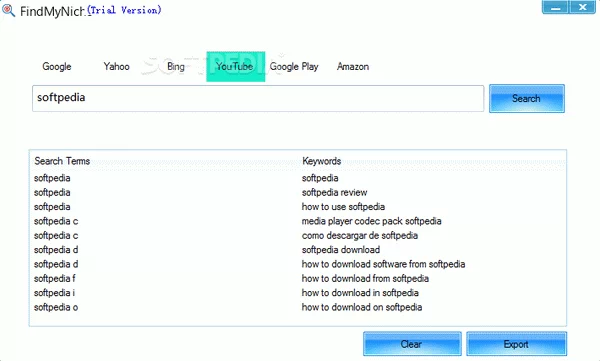Select keyword 'como descargar de softpedia'

(360, 235)
